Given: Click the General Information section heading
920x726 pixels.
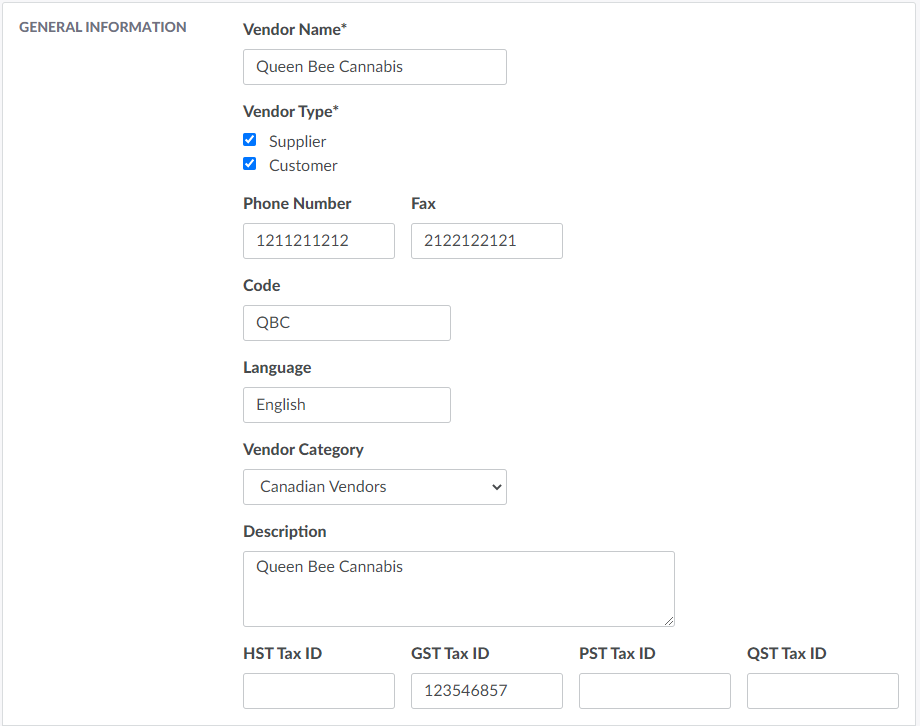Looking at the screenshot, I should click(103, 27).
